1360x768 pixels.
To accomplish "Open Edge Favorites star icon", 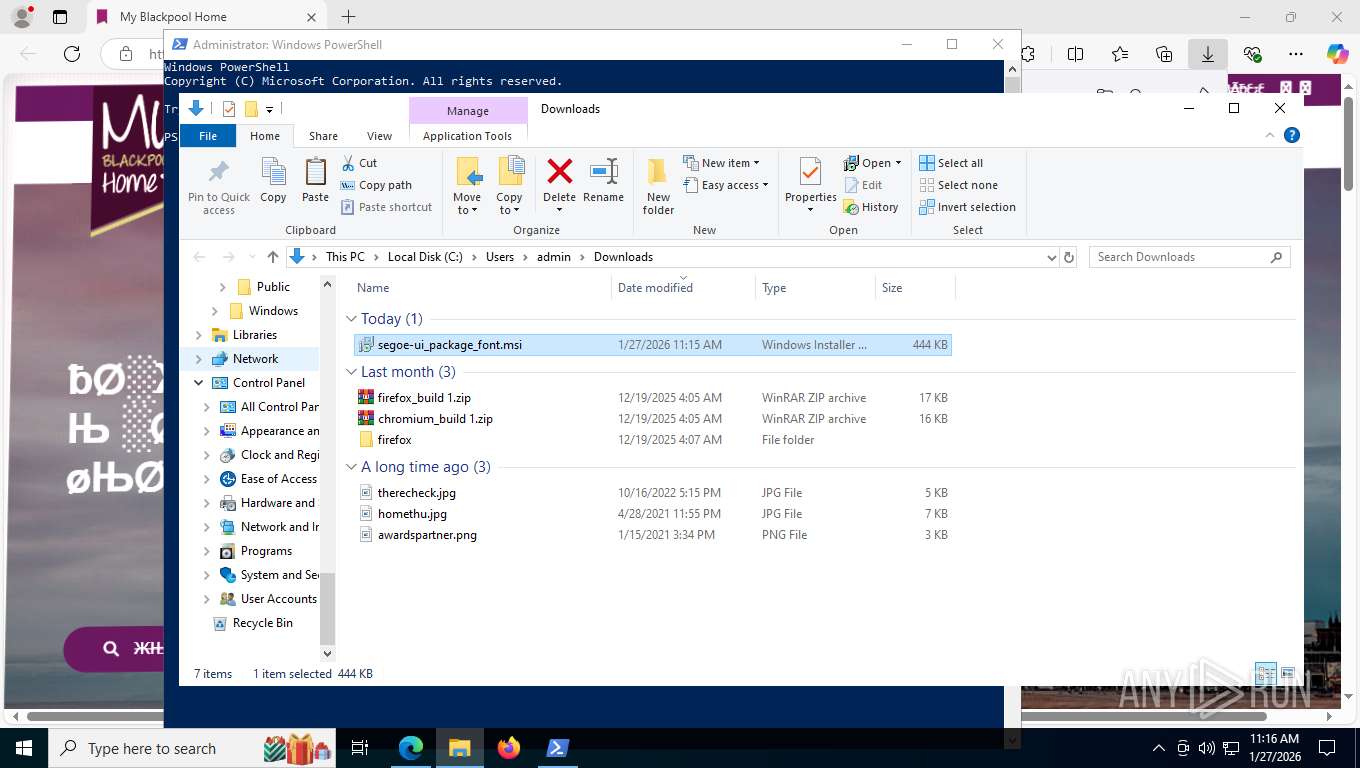I will click(1120, 54).
